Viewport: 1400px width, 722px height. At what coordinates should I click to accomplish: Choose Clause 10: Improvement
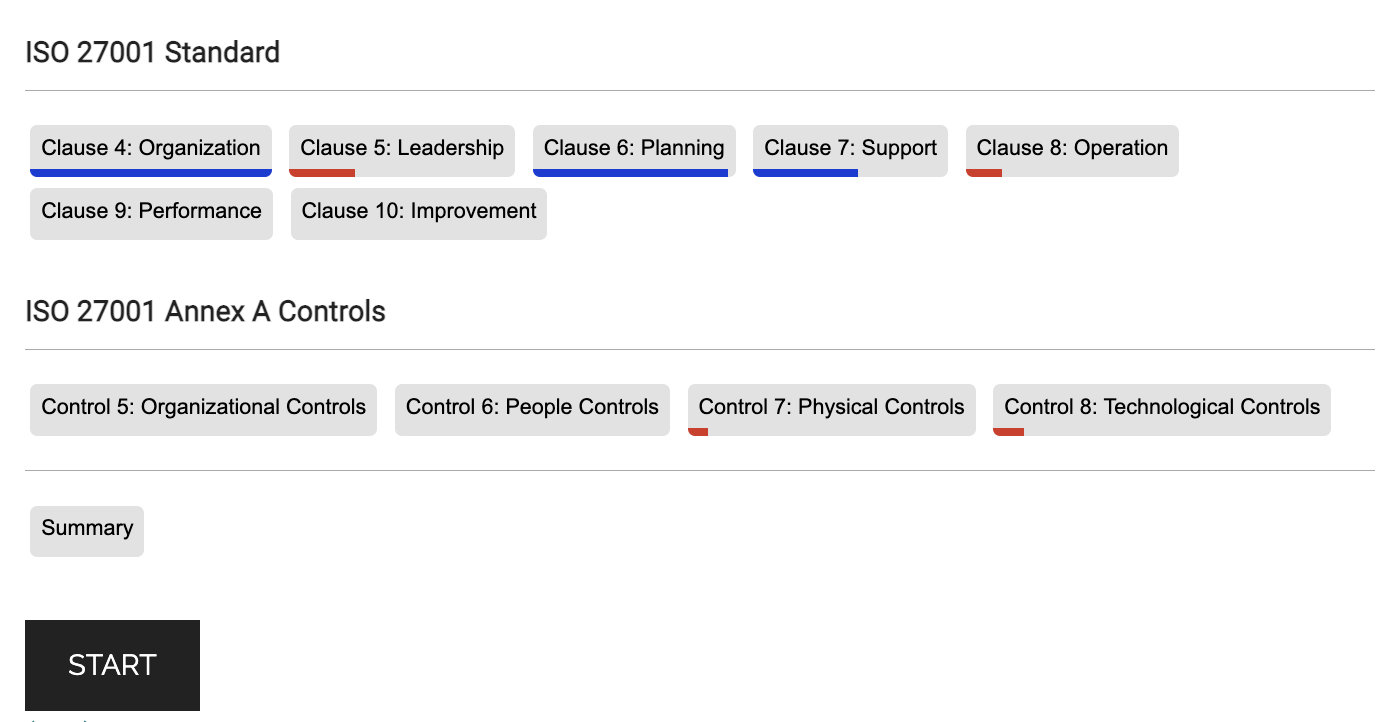tap(419, 213)
